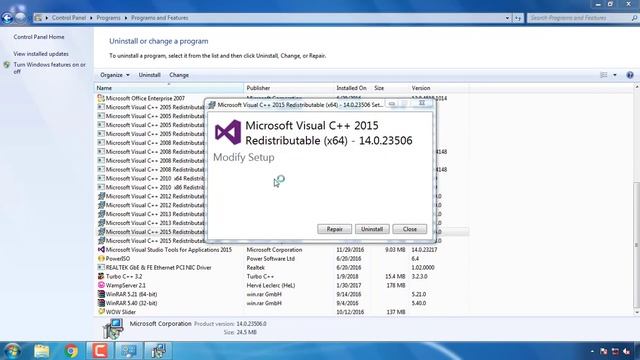Sort list by Publisher column header
Viewport: 640px width, 360px height.
click(x=289, y=88)
